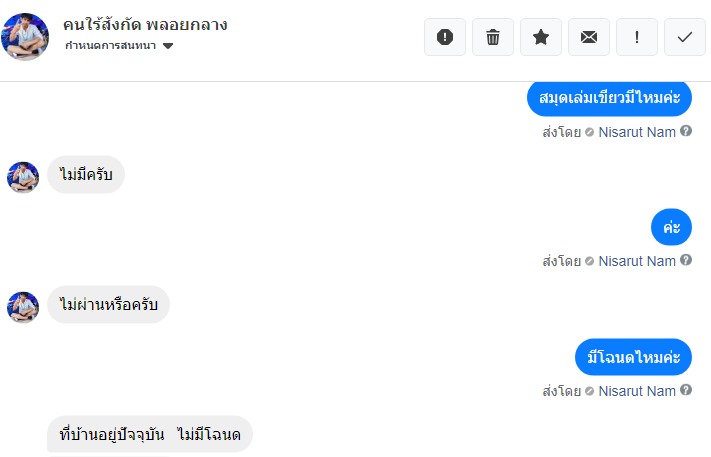Open Nisarut Nam link under 'ค่ะ' message

pos(637,261)
